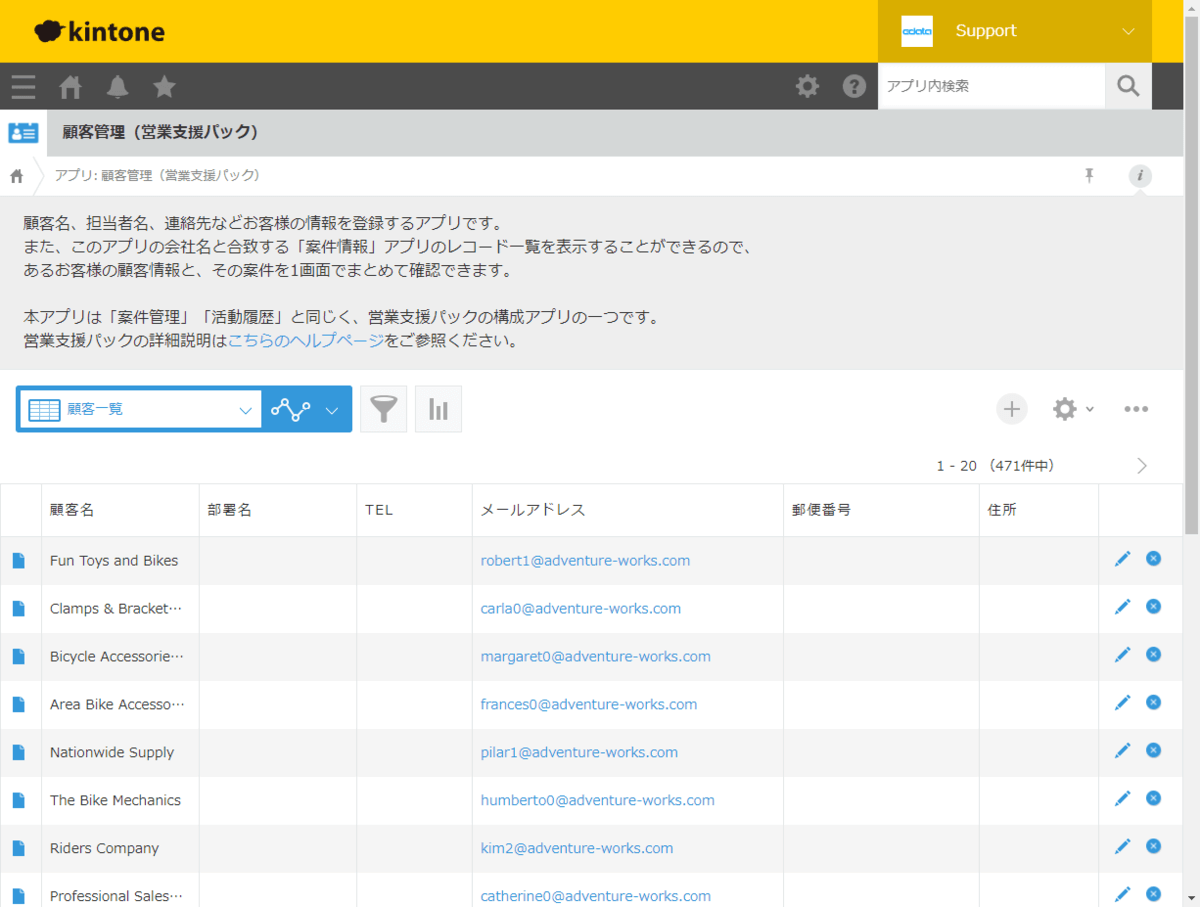Open the hamburger navigation menu
1200x907 pixels.
coord(23,87)
